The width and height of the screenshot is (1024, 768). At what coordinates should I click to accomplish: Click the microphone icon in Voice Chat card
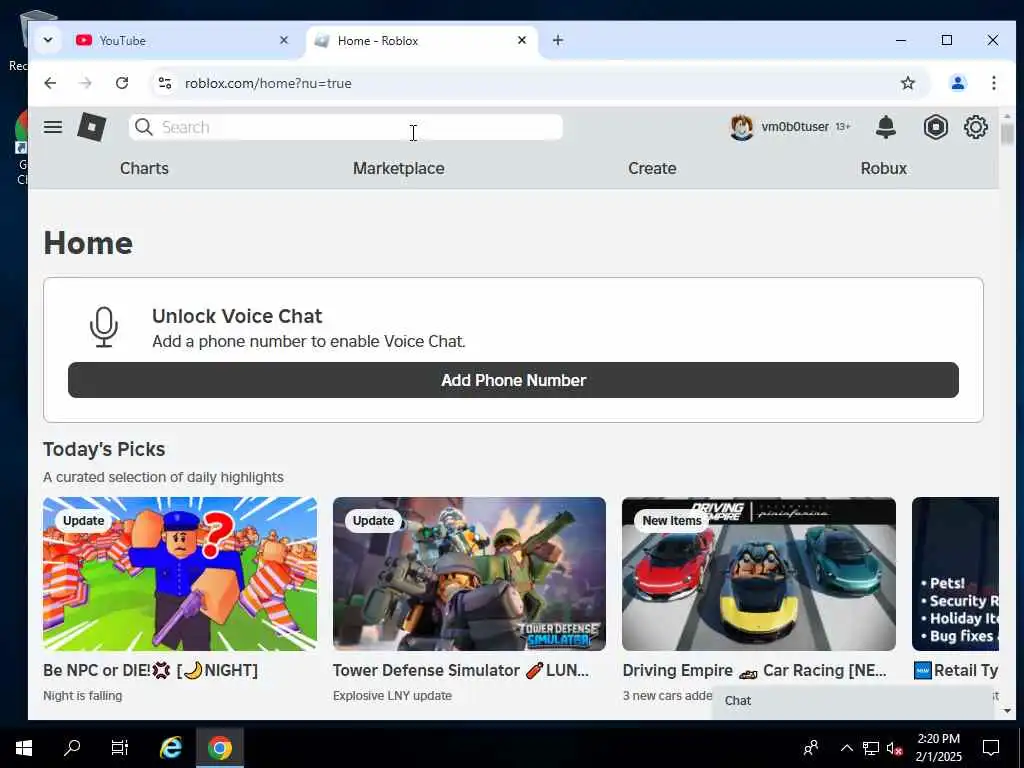pos(104,327)
